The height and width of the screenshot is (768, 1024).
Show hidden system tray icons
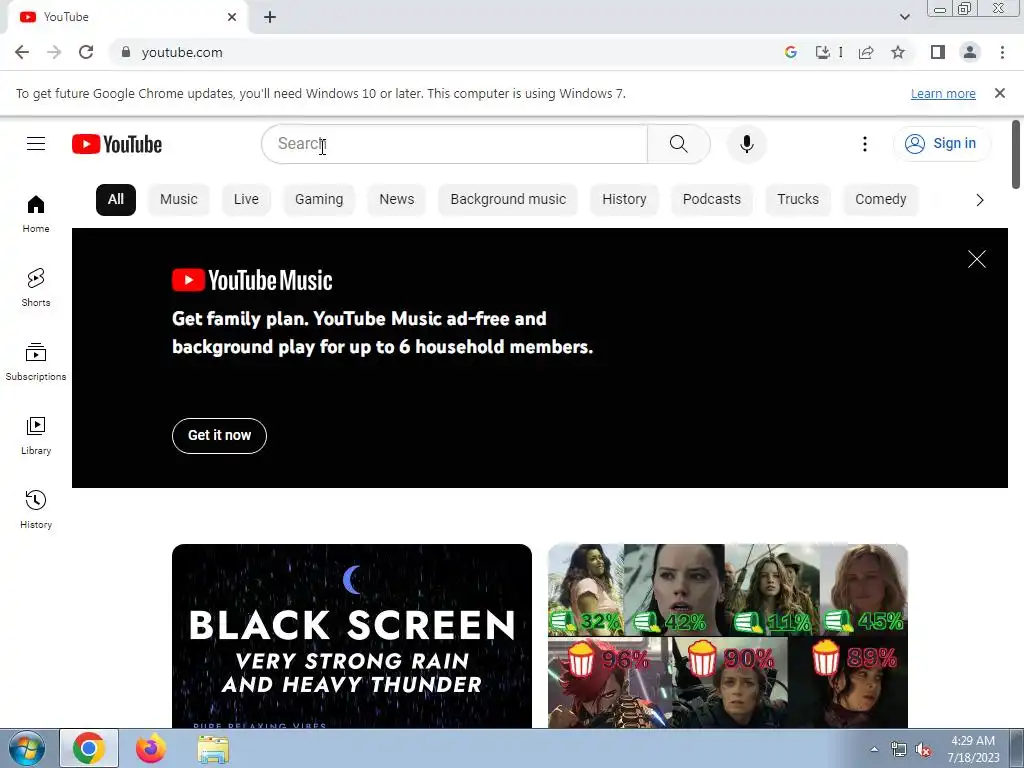tap(874, 749)
